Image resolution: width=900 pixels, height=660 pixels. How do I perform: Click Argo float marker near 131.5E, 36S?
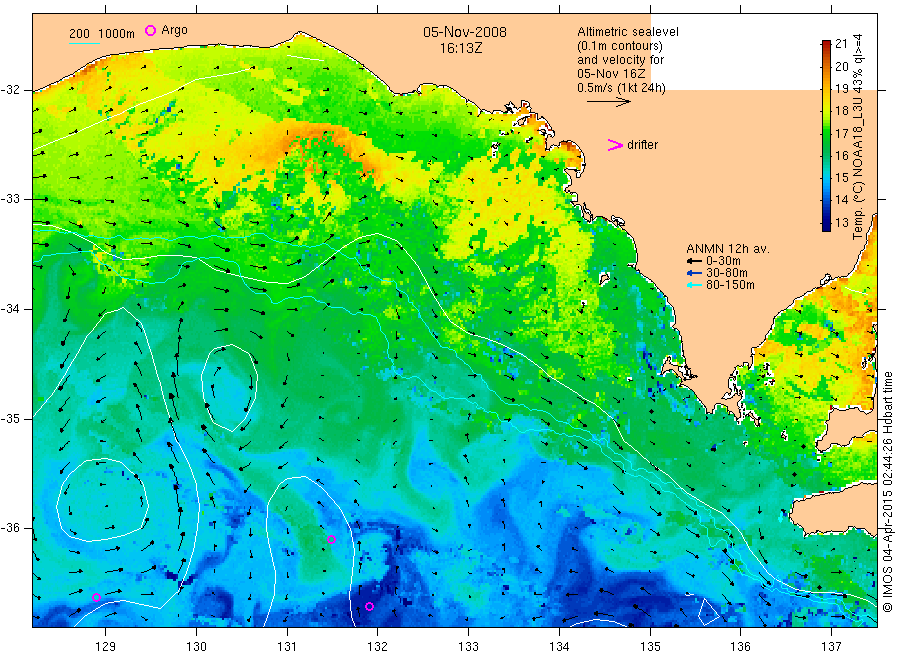[331, 539]
